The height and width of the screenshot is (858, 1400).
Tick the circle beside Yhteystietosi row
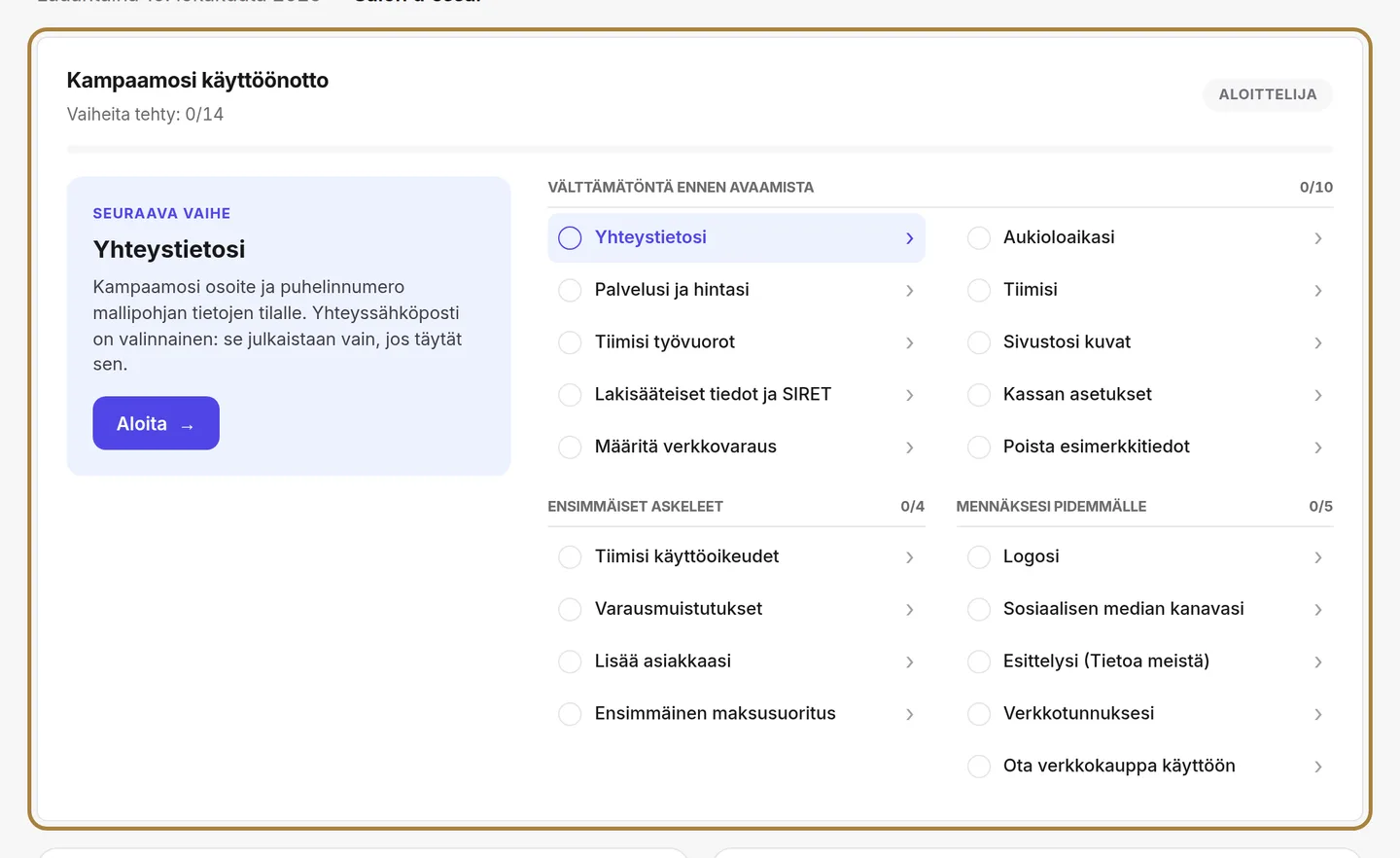coord(570,238)
